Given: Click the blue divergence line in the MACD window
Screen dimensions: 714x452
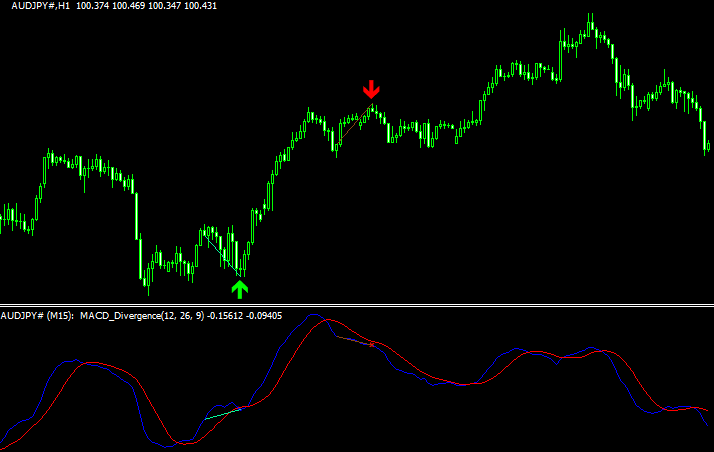Looking at the screenshot, I should click(x=355, y=340).
